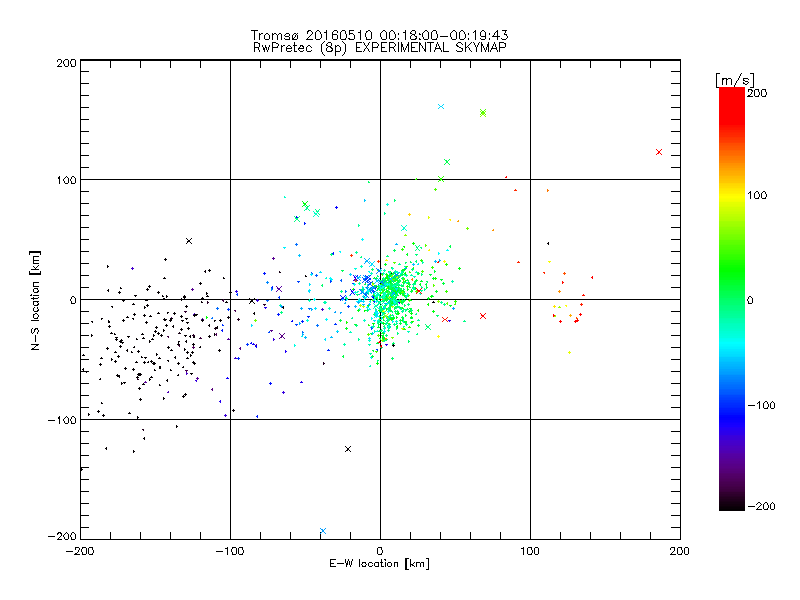Click the cyan cross marker near plot top
The width and height of the screenshot is (800, 600).
[x=441, y=107]
